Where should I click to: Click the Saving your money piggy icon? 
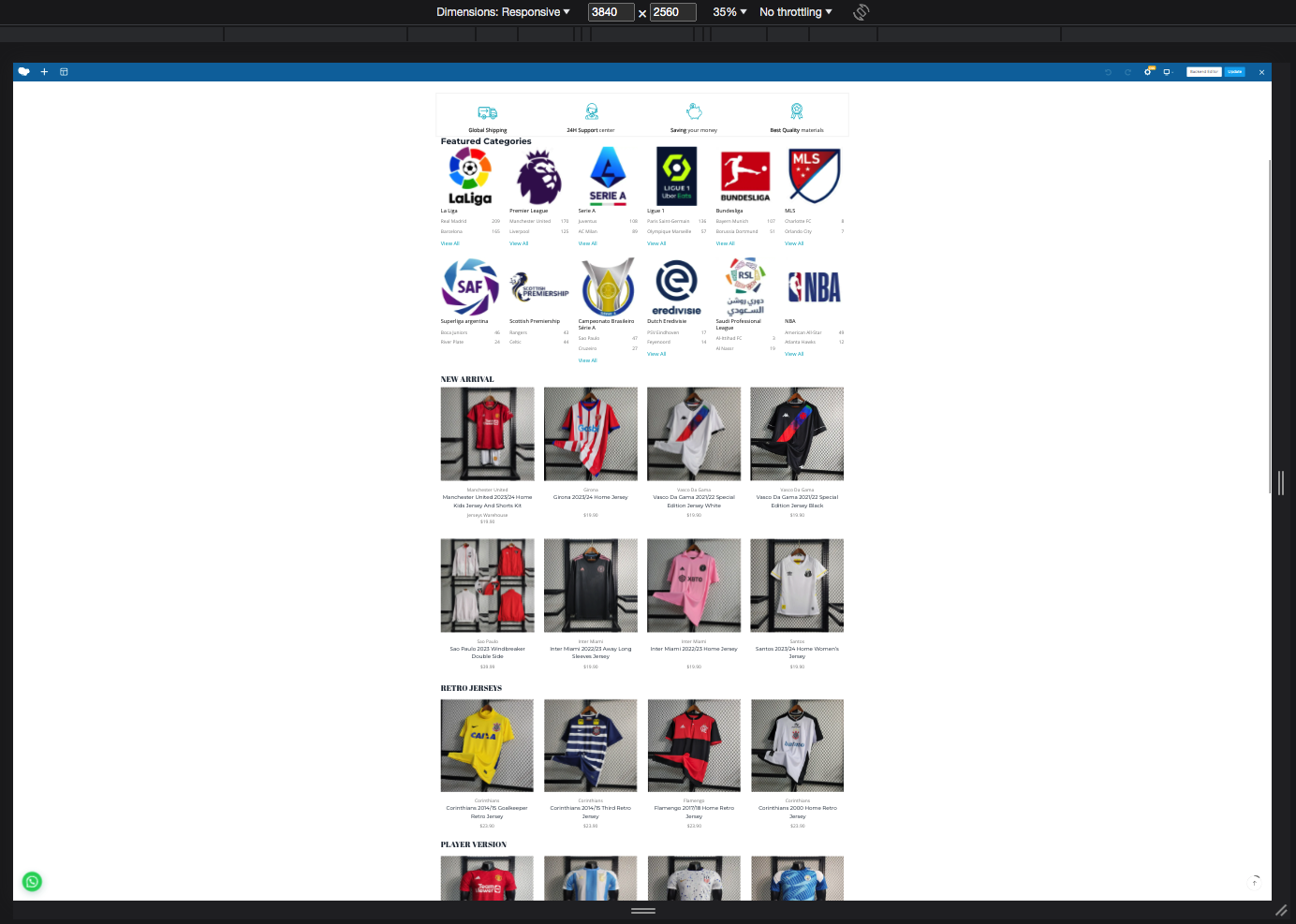click(x=694, y=111)
